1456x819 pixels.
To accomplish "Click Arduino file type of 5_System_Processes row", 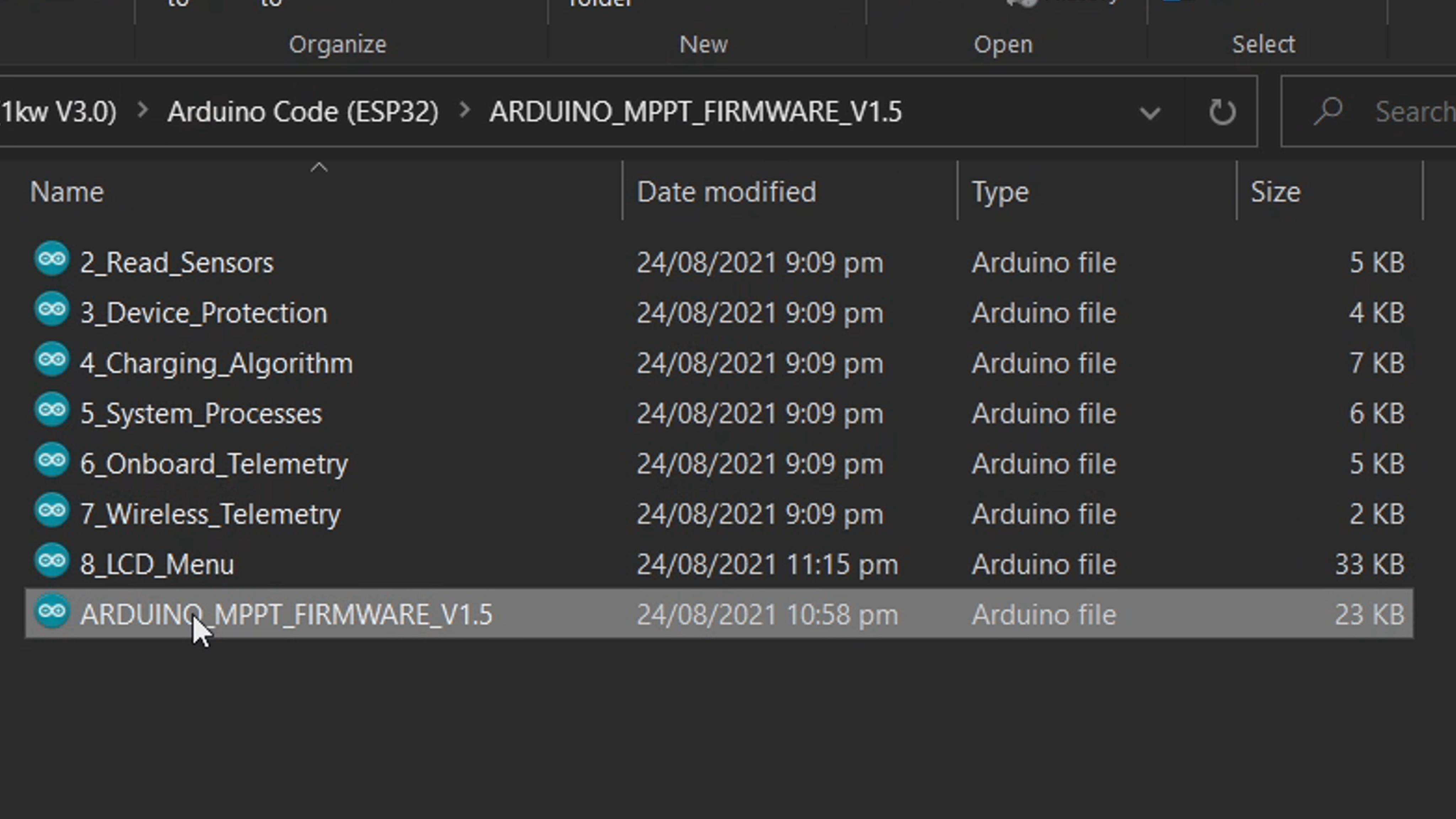I will (1044, 414).
